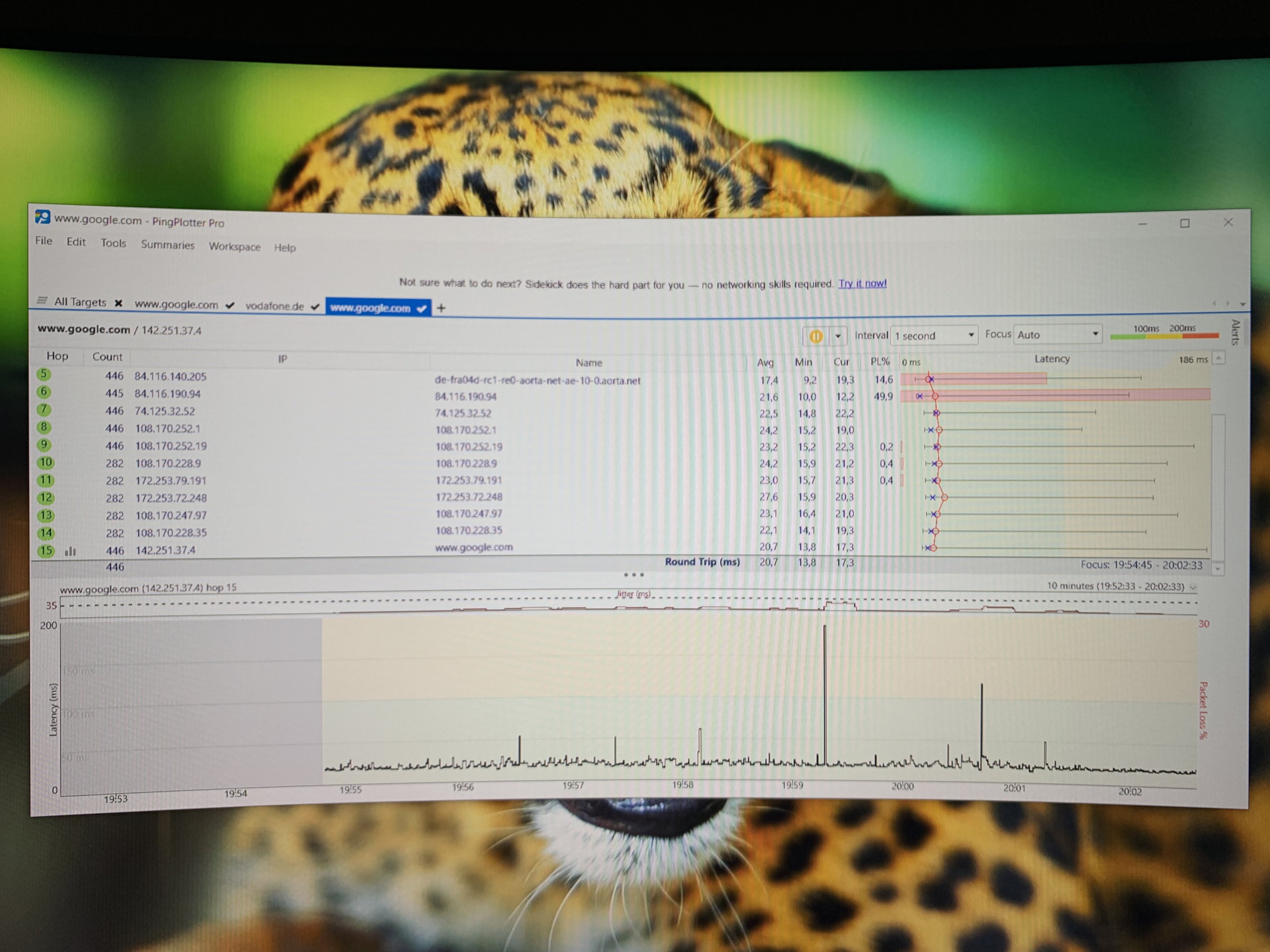Click the Name column header
The image size is (1270, 952).
click(x=589, y=363)
